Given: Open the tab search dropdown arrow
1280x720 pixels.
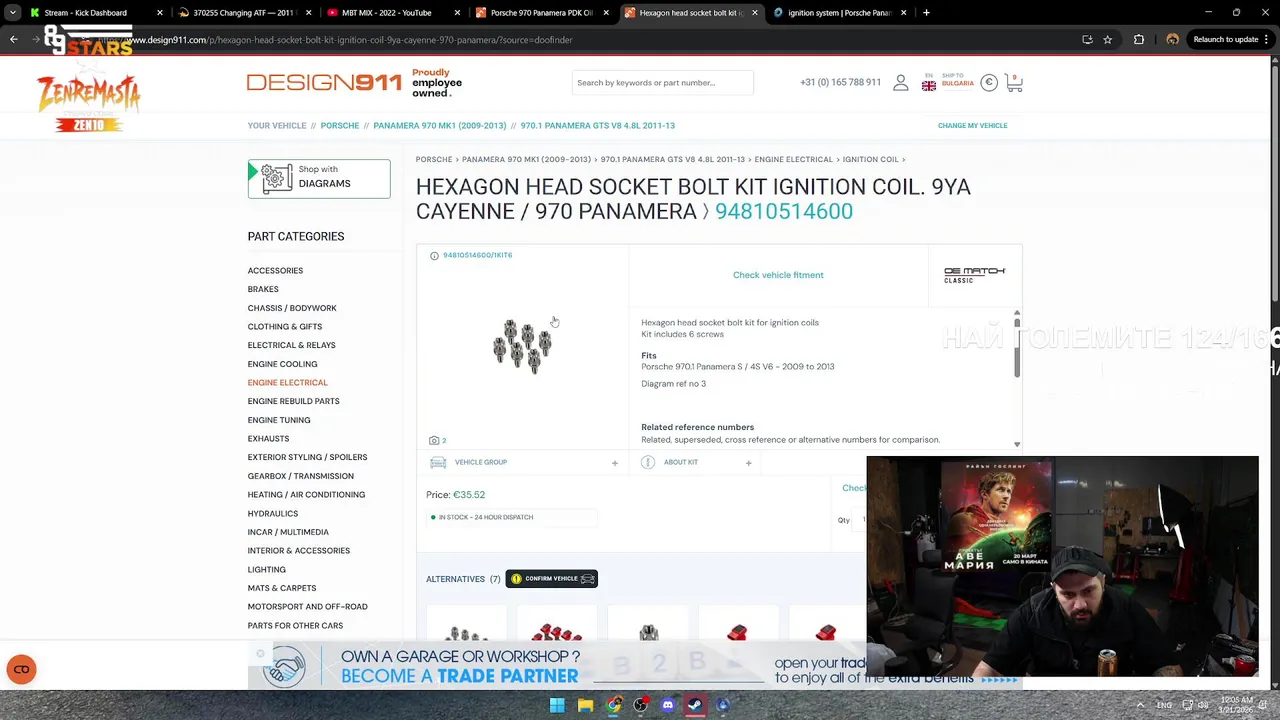Looking at the screenshot, I should (x=13, y=13).
